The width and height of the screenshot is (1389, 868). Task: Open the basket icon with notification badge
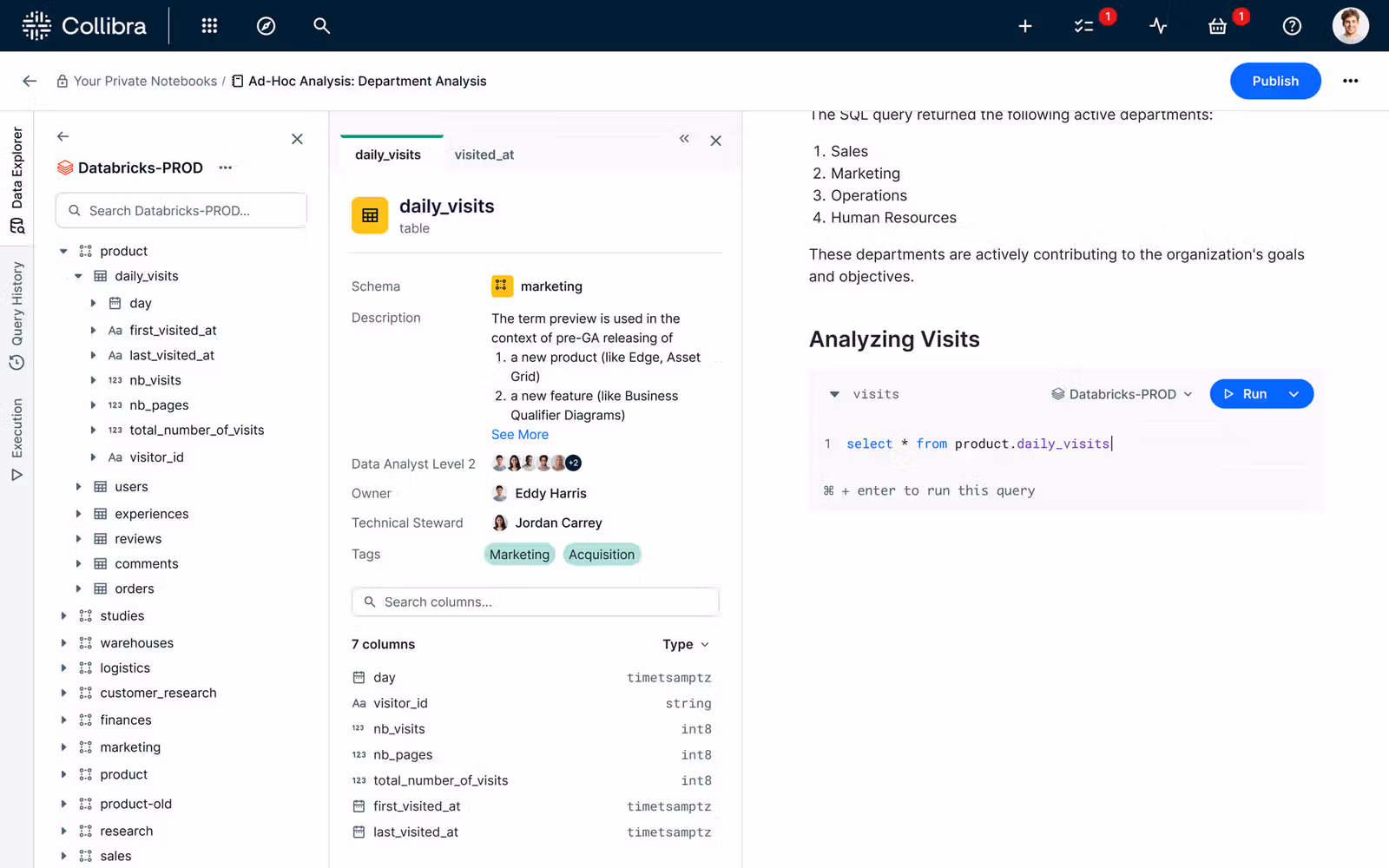[1217, 26]
